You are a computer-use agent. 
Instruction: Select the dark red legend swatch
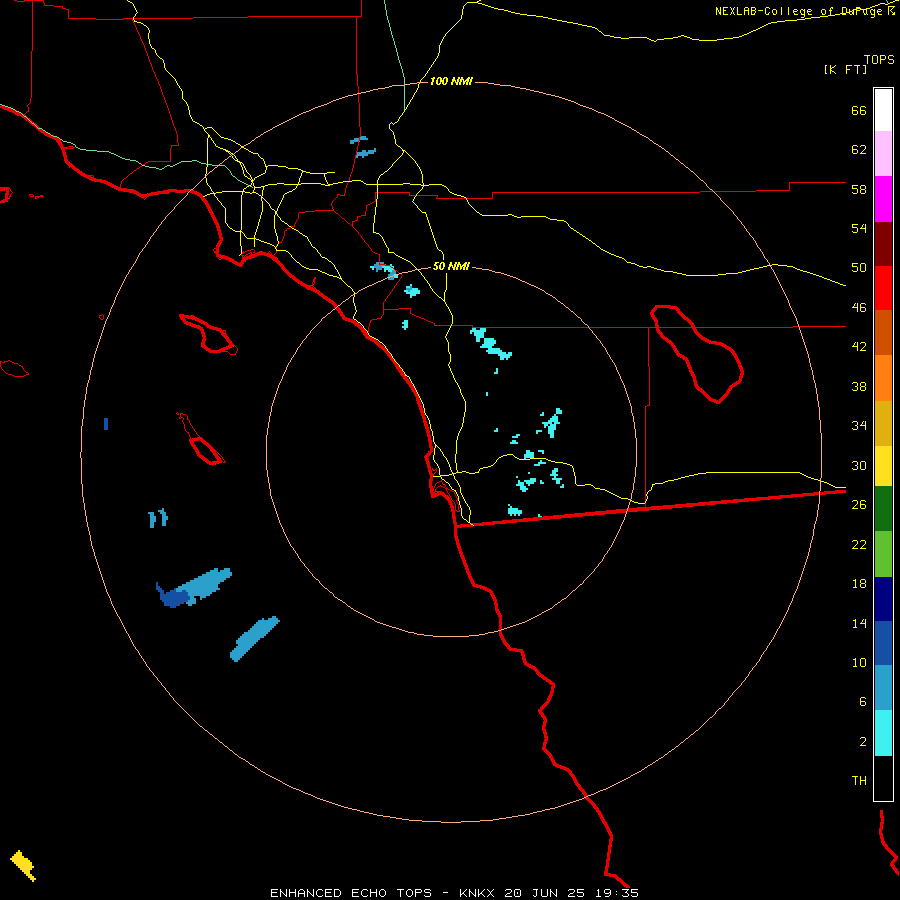[883, 244]
